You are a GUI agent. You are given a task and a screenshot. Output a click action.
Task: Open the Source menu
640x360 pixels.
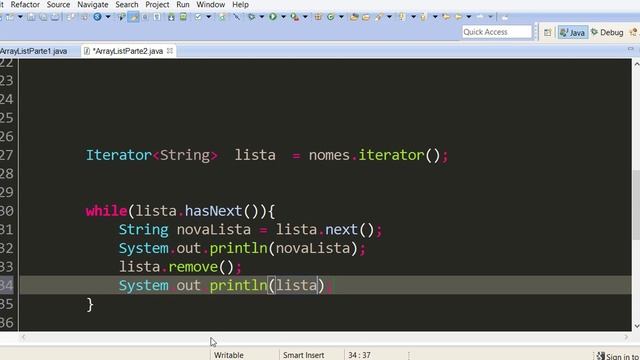(x=58, y=4)
